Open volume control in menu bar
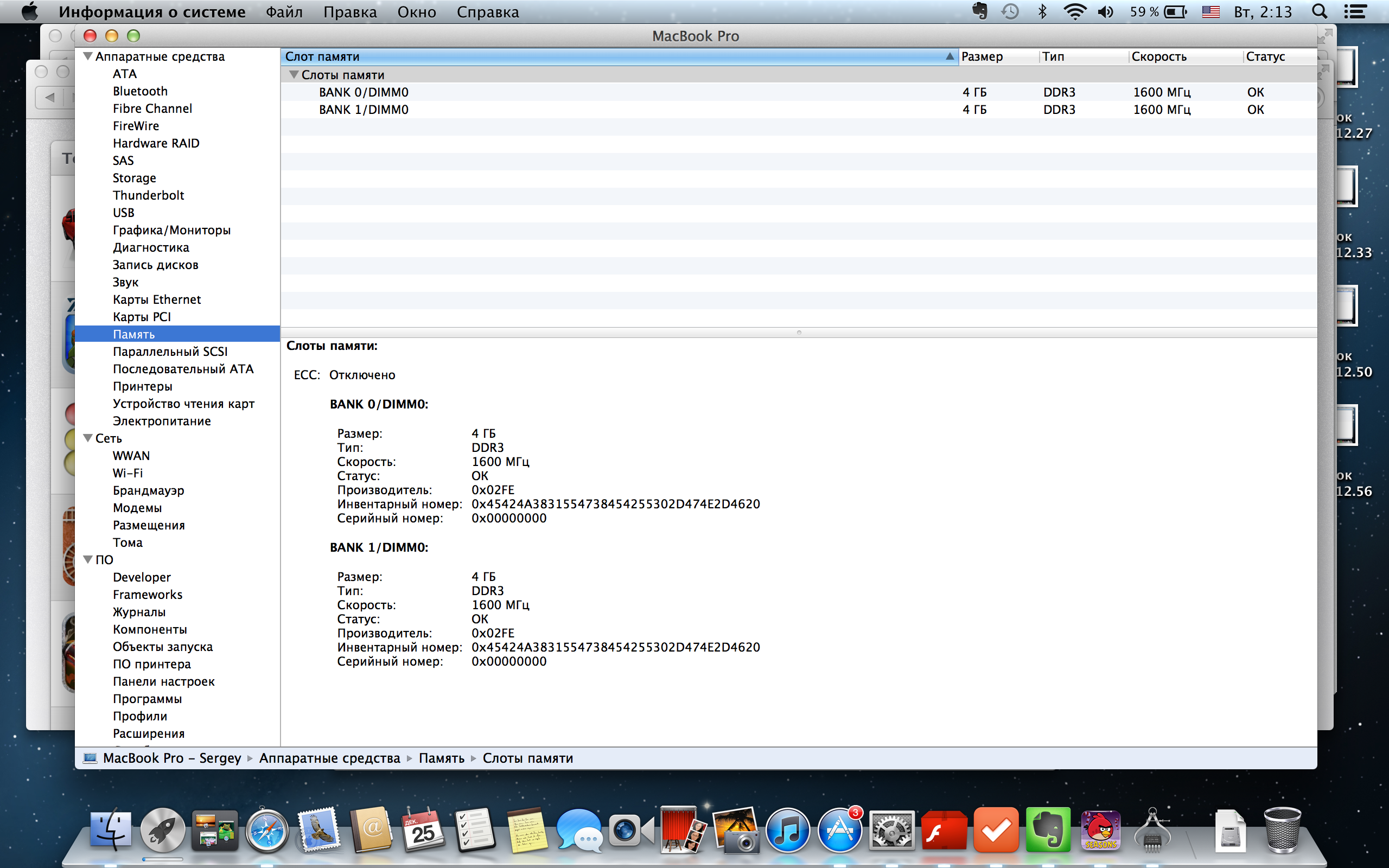1389x868 pixels. pyautogui.click(x=1105, y=11)
